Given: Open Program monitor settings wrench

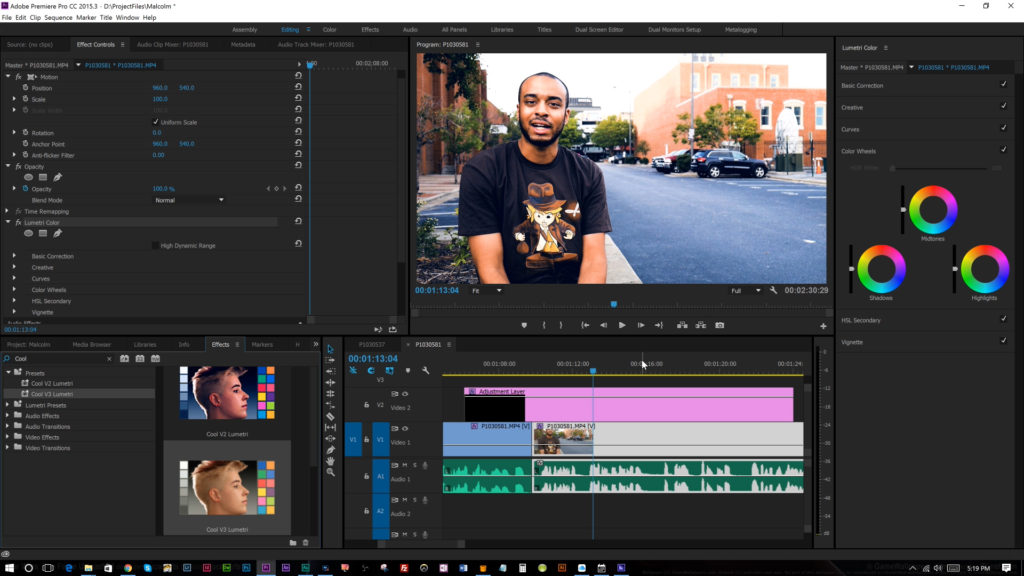Looking at the screenshot, I should coord(773,290).
